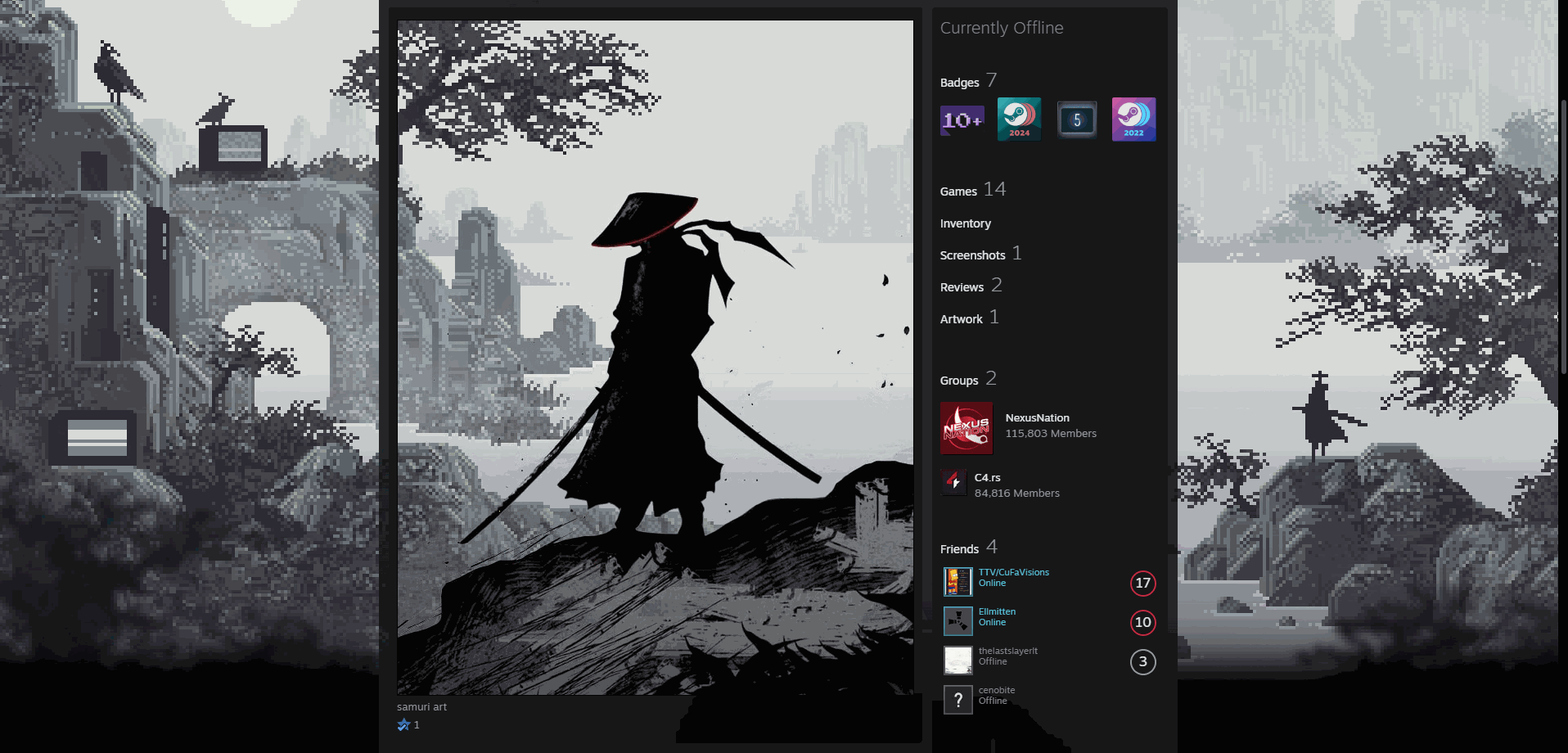Open thelastslayerlt profile name link
Viewport: 1568px width, 753px height.
[x=1008, y=651]
